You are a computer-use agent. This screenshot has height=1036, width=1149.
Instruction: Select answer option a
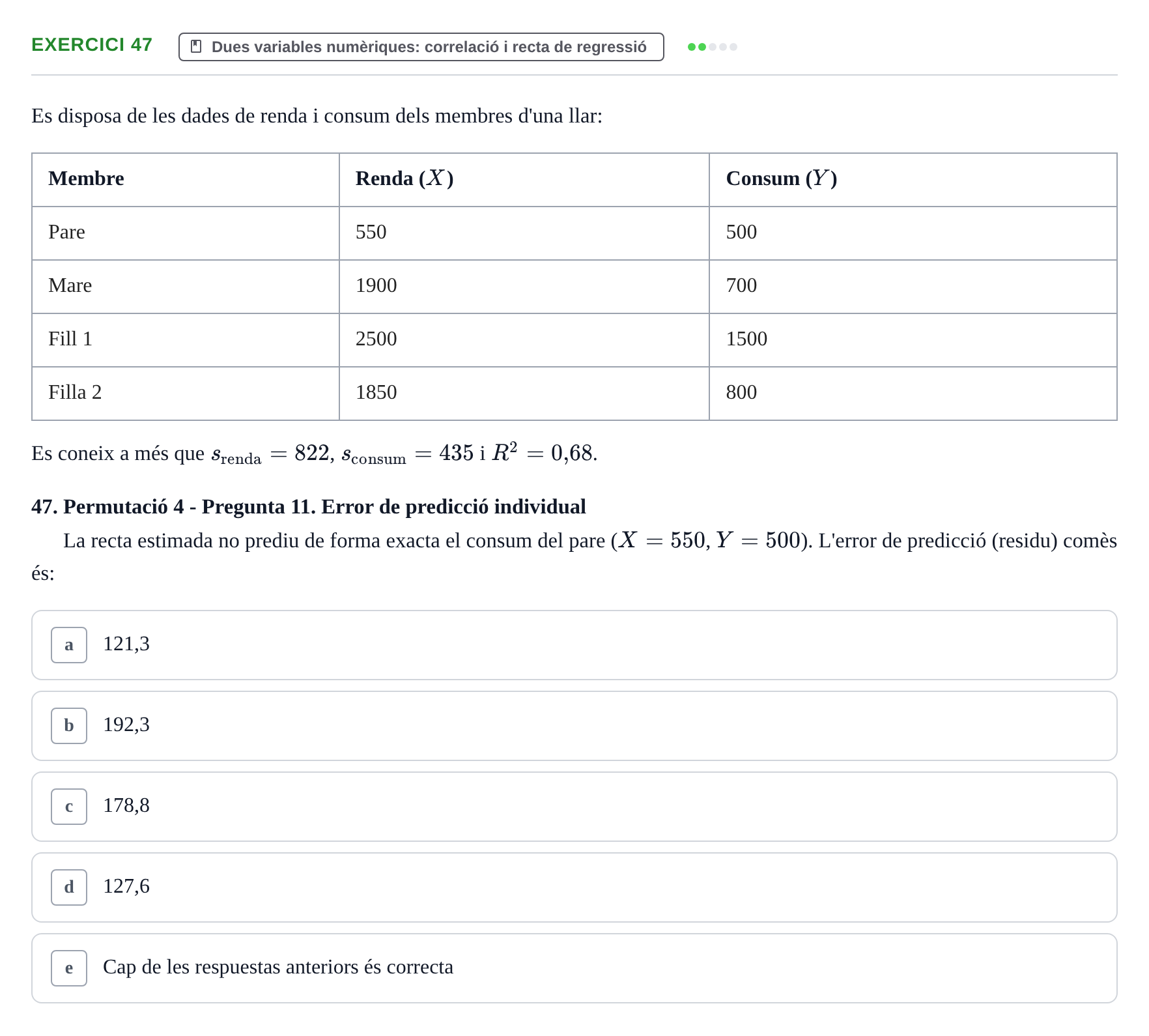tap(574, 645)
